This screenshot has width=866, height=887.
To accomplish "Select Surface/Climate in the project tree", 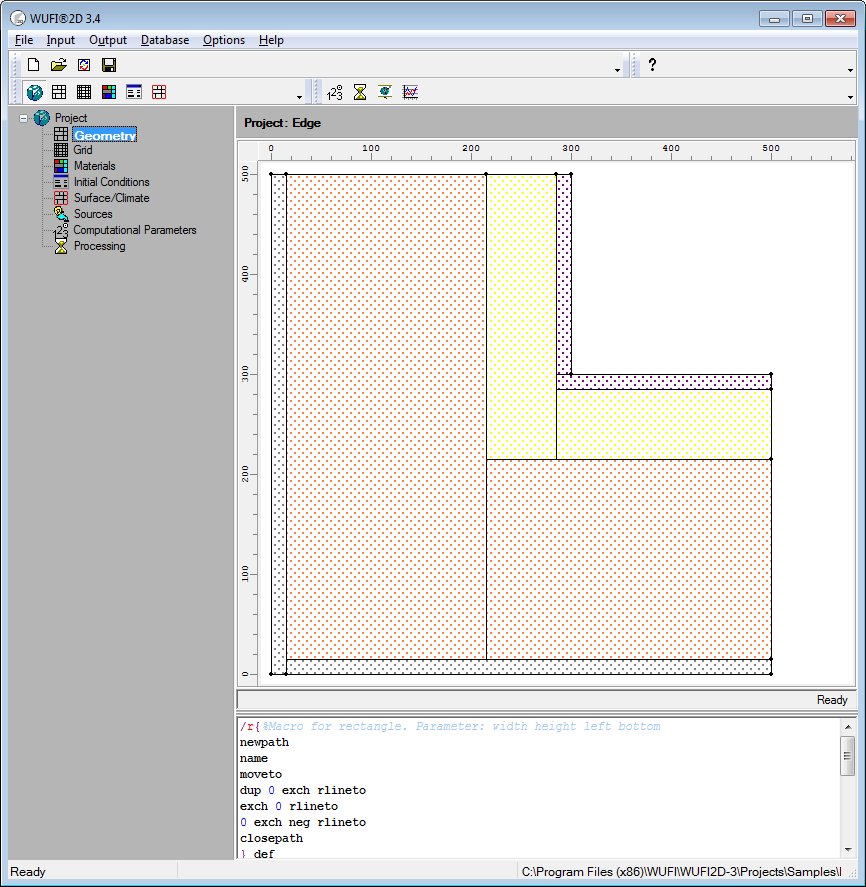I will (x=111, y=198).
